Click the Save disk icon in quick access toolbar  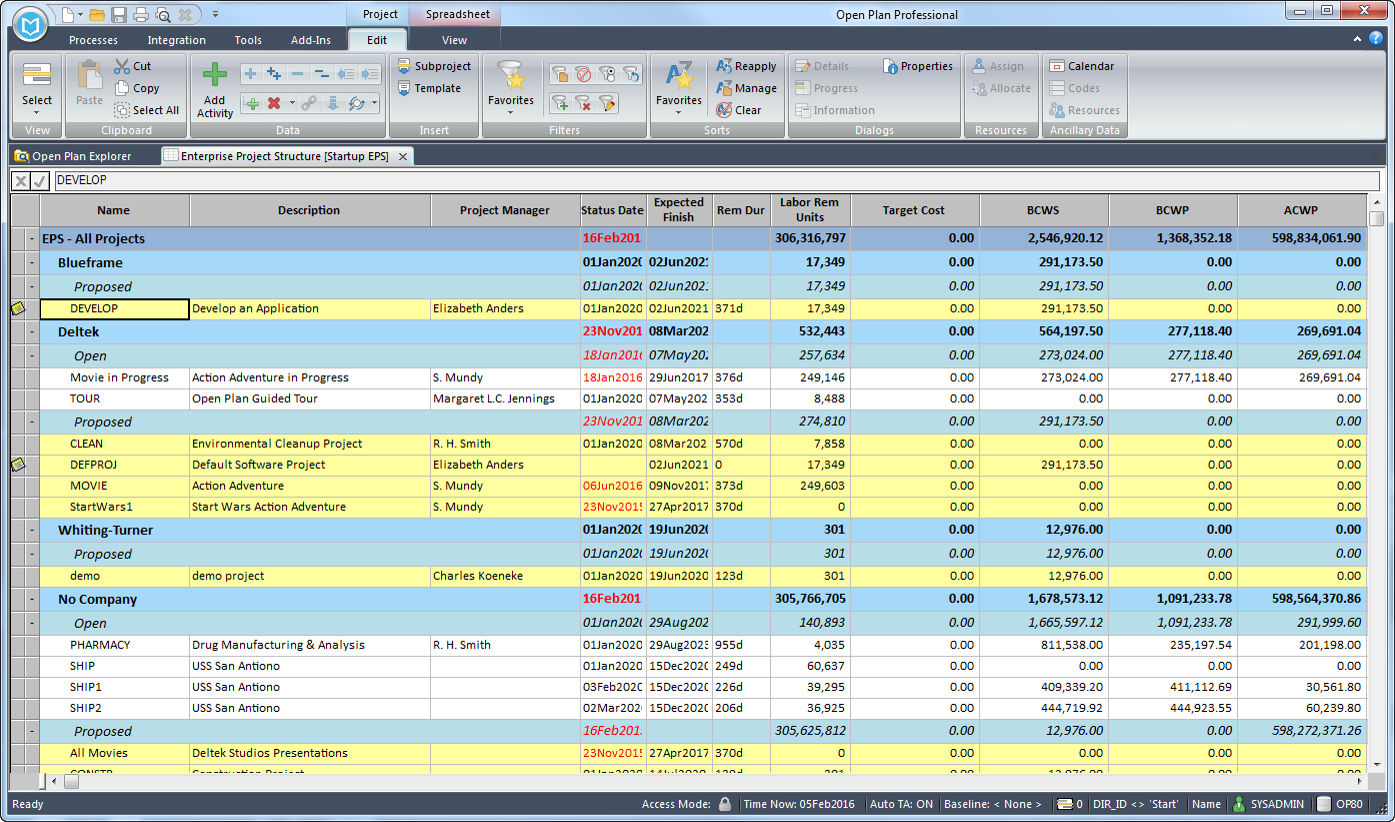point(119,15)
